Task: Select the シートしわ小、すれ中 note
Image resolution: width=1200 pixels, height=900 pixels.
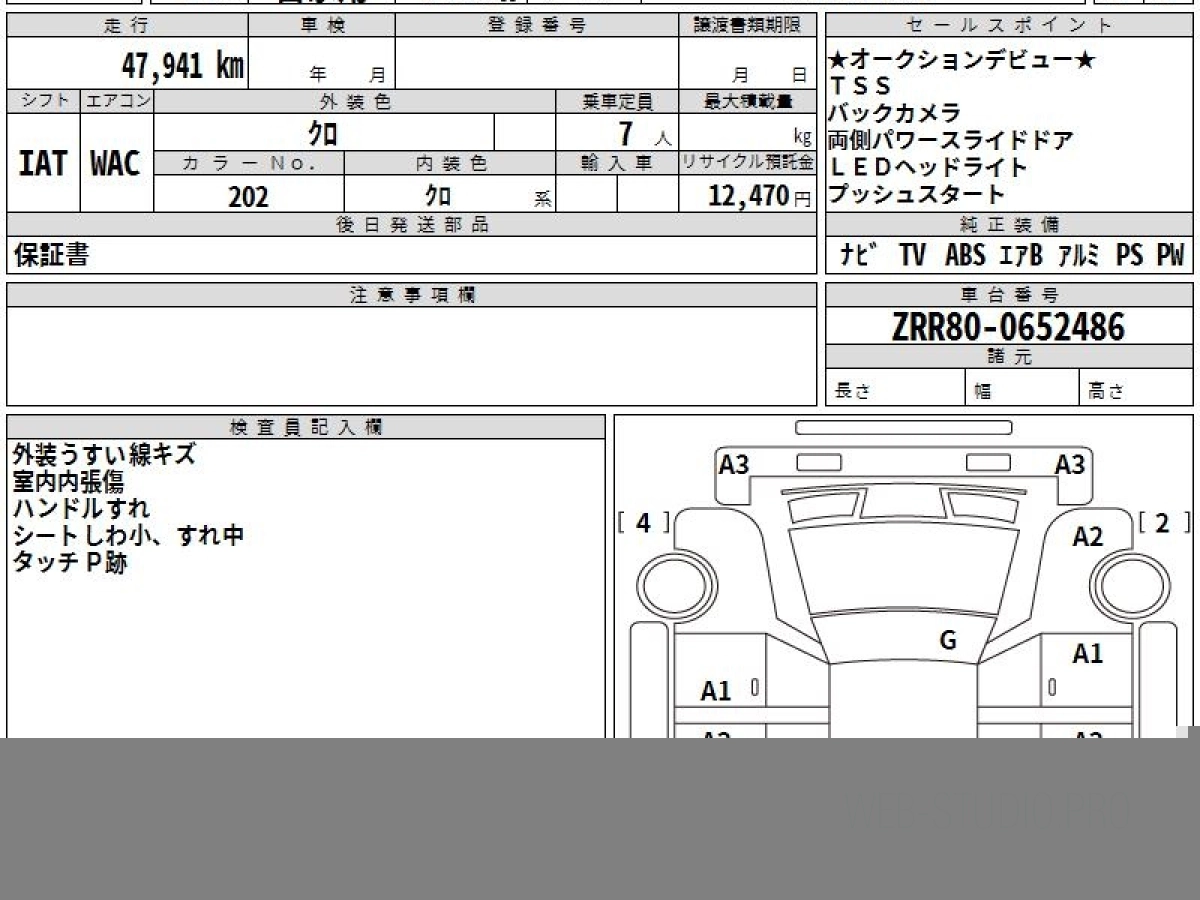Action: click(128, 536)
